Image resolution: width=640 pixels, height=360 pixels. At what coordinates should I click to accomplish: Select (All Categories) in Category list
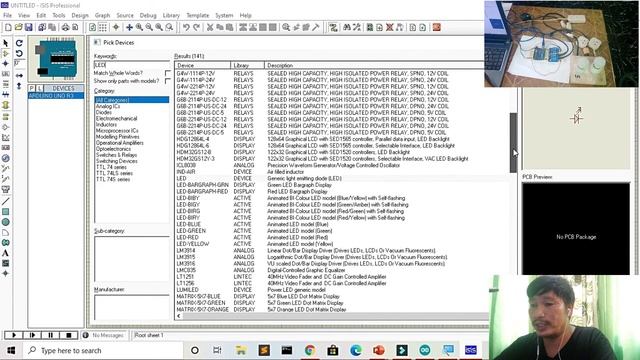coord(131,100)
